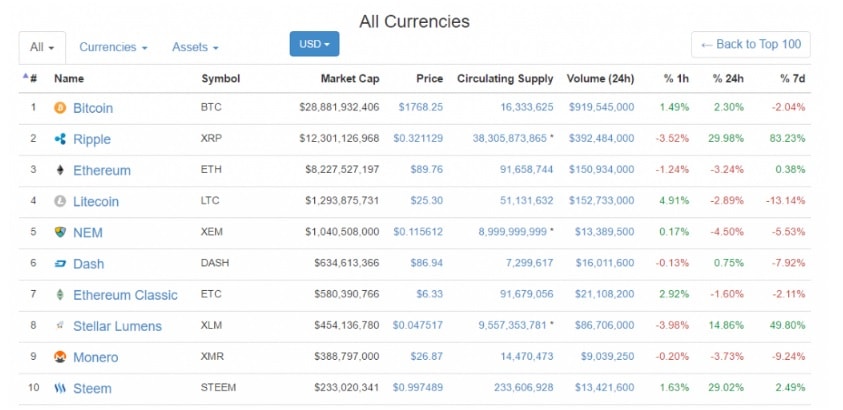Click the Bitcoin coin logo icon

coord(60,108)
